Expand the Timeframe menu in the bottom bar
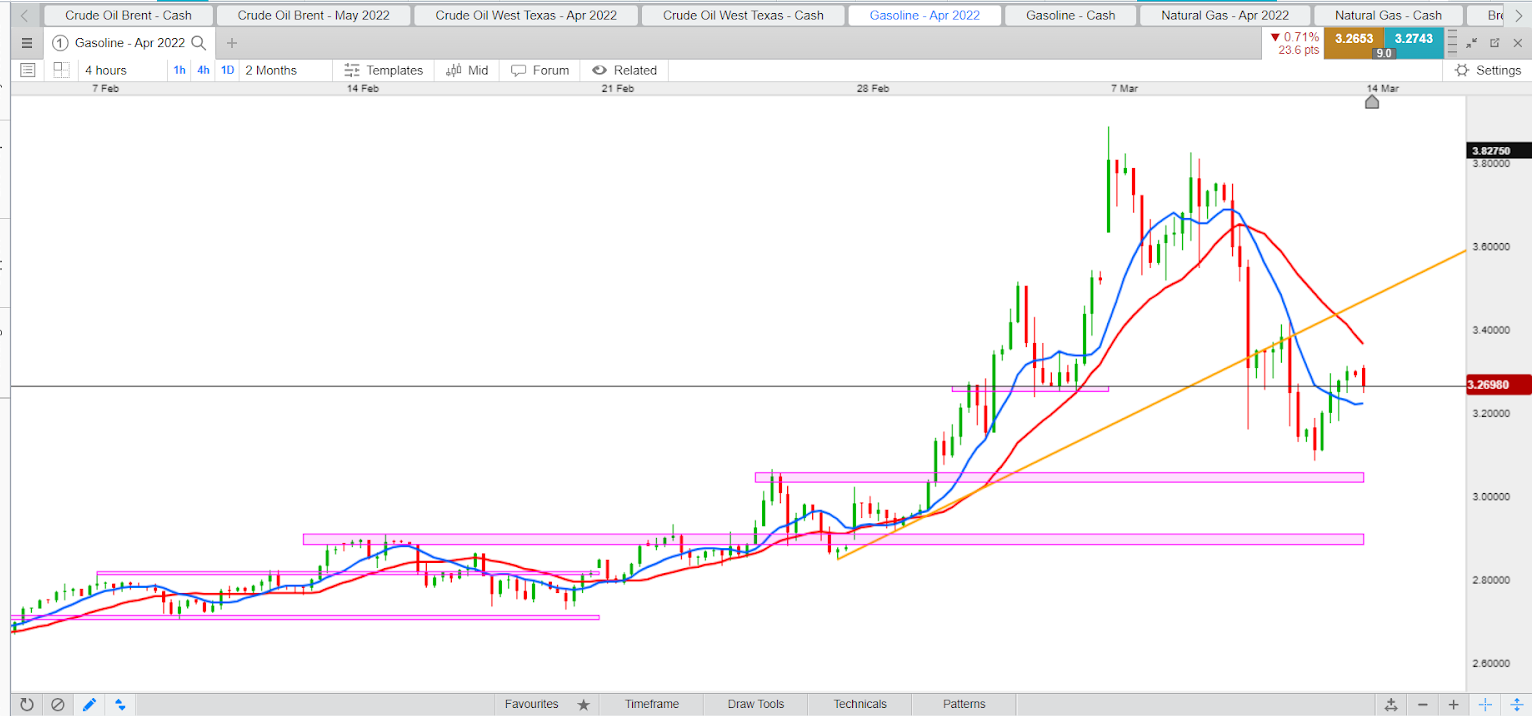 pos(651,704)
